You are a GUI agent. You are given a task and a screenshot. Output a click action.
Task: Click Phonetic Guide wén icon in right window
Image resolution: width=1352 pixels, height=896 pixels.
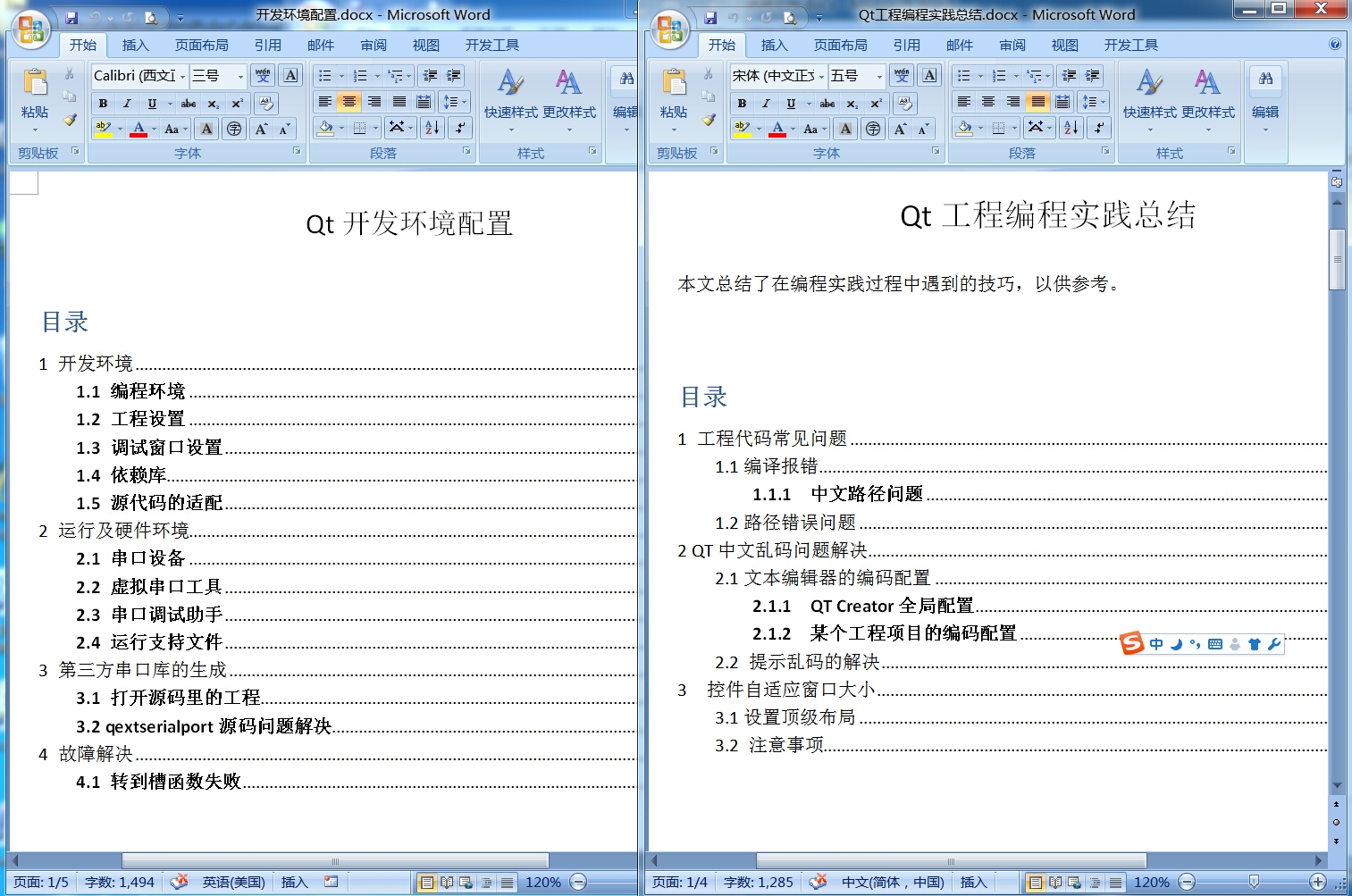[902, 76]
